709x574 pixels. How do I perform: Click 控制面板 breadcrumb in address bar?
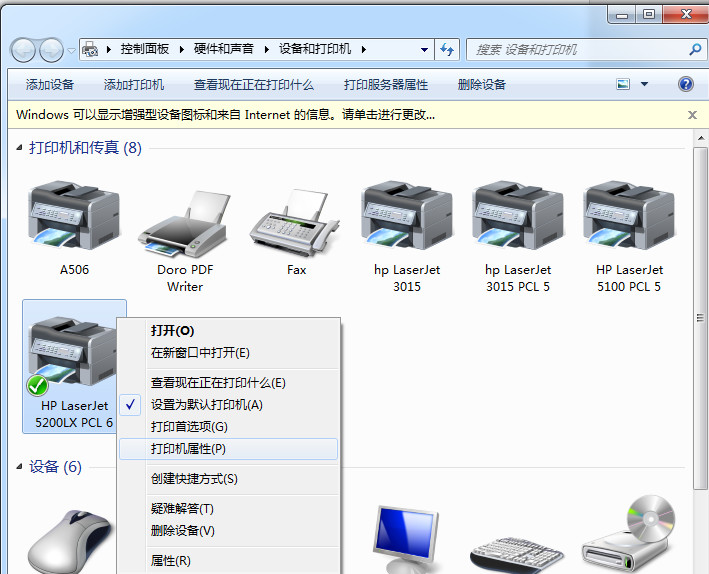click(145, 49)
